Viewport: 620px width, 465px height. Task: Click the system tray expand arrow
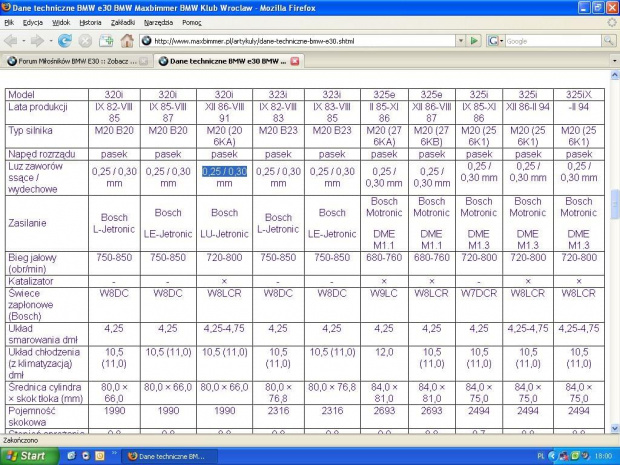[x=552, y=456]
